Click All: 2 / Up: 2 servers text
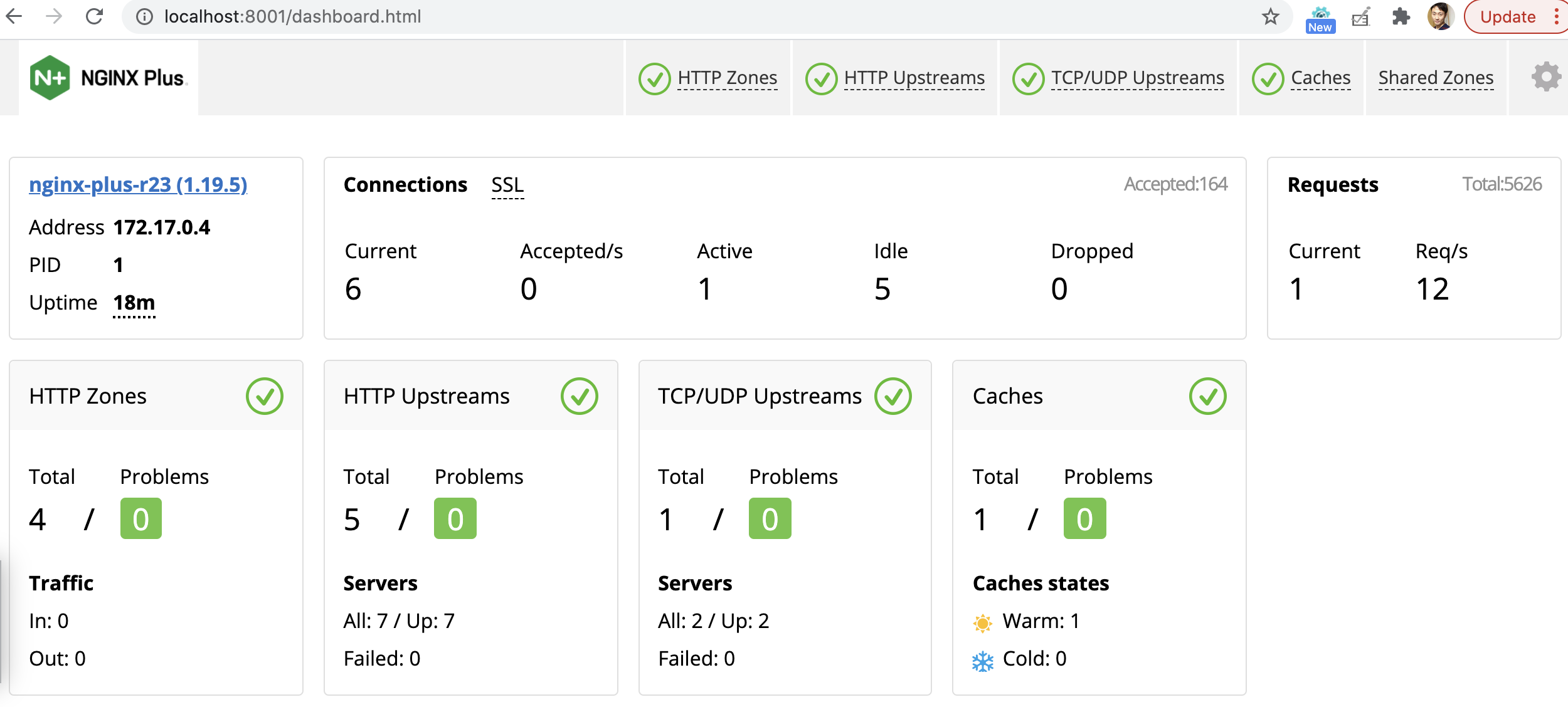The image size is (1568, 707). pyautogui.click(x=714, y=621)
